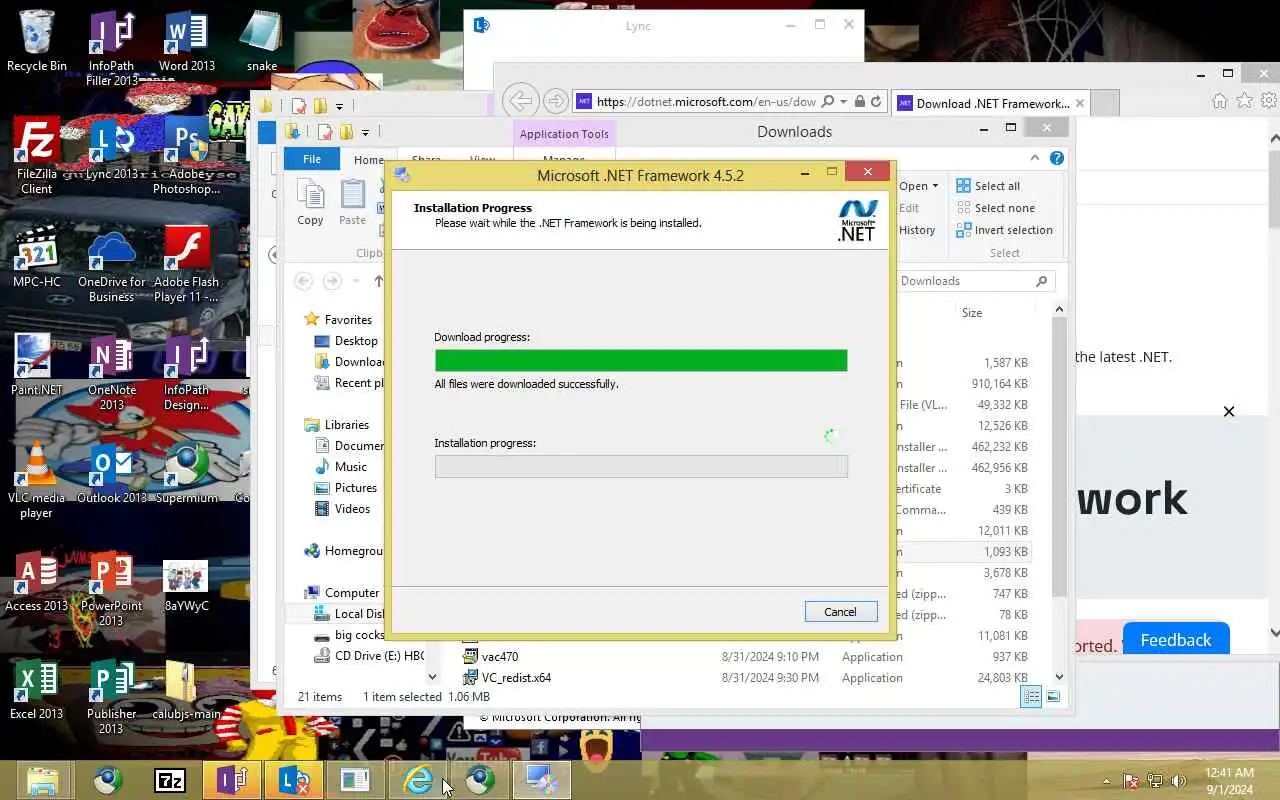Go back in Internet Explorer
Screen dimensions: 1280x800
pyautogui.click(x=519, y=100)
